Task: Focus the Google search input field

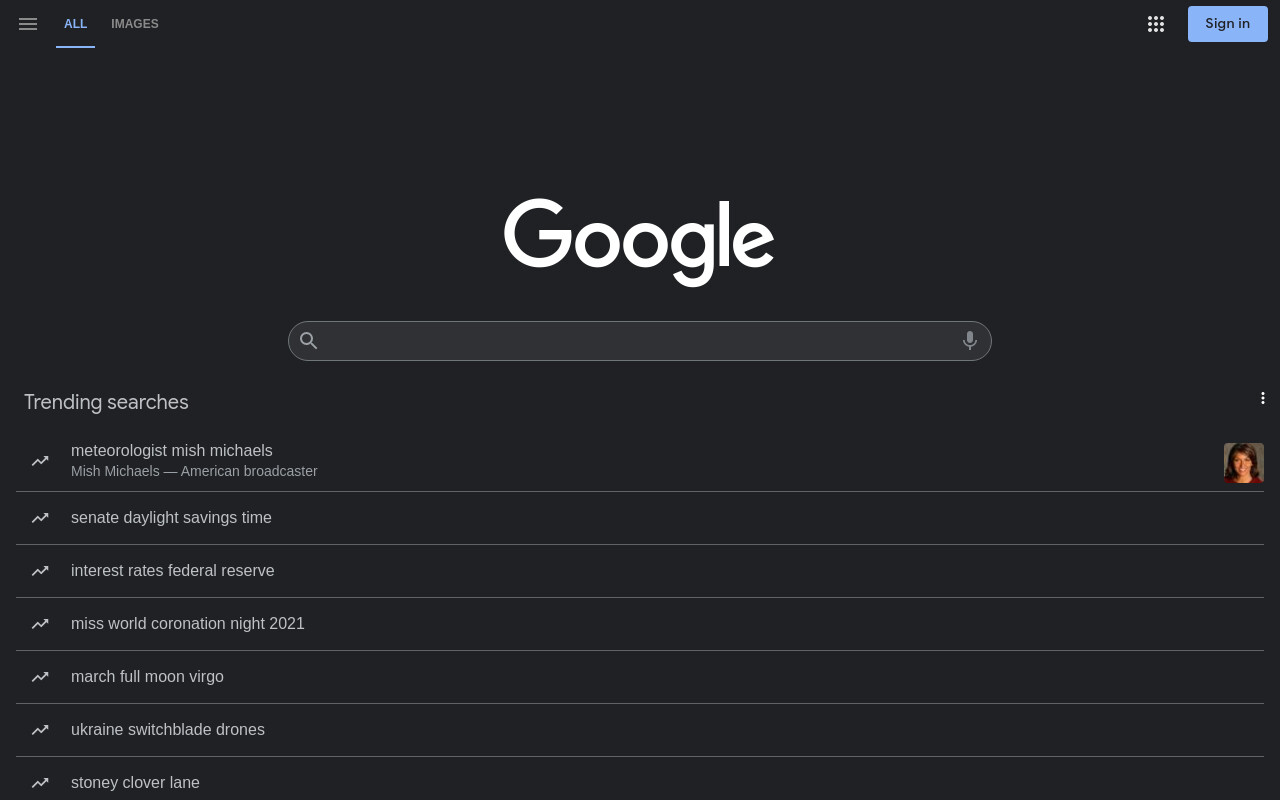Action: click(640, 341)
